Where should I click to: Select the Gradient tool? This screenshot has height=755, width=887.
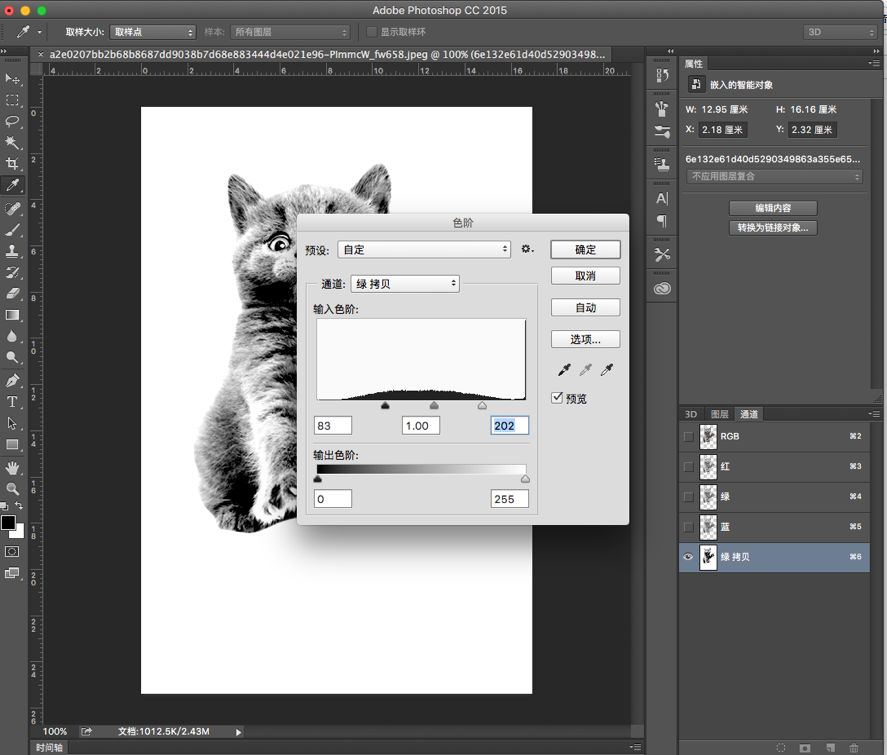[x=12, y=315]
